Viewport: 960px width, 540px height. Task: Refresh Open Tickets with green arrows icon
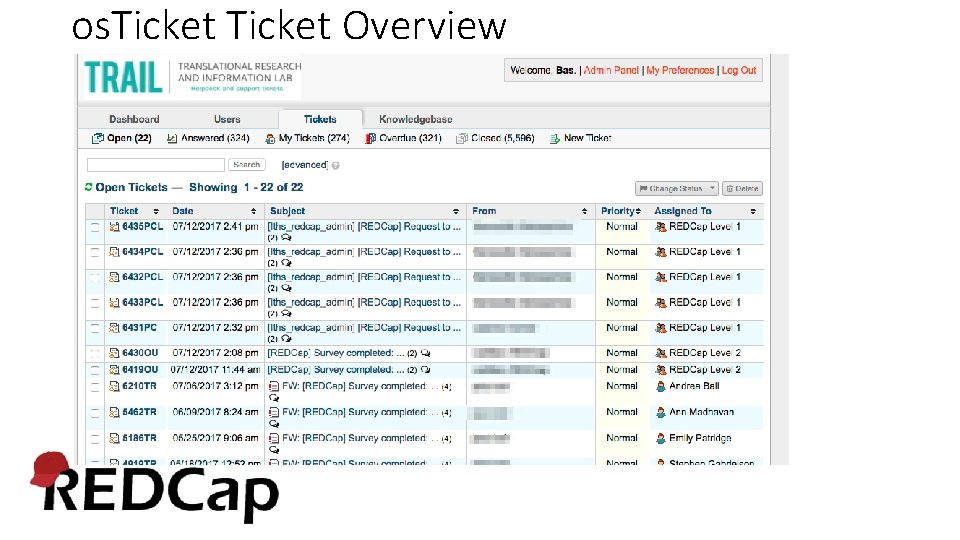pos(89,187)
